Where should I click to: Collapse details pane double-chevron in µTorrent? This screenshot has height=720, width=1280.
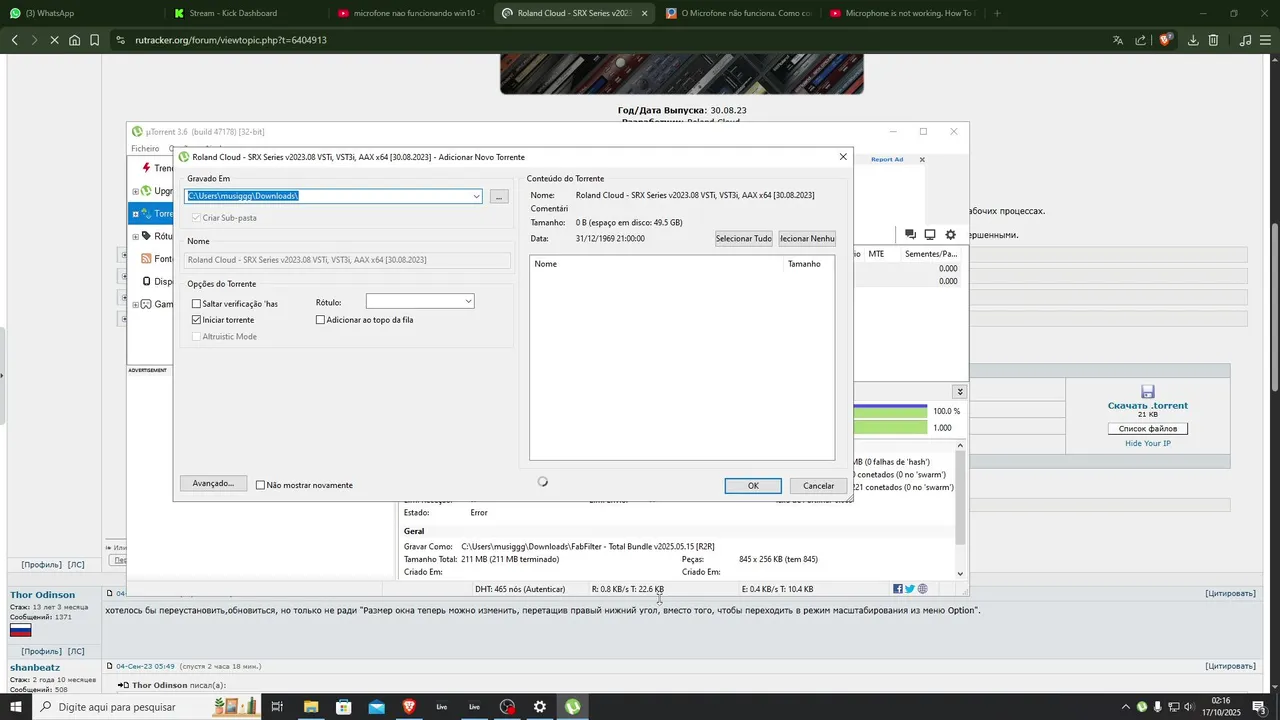click(x=959, y=392)
